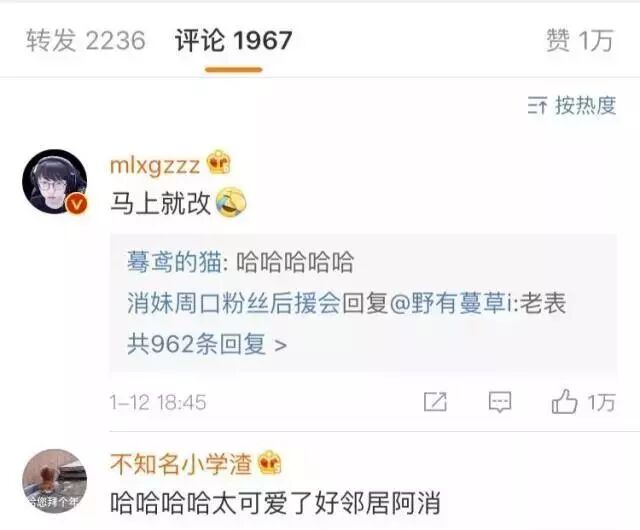640x530 pixels.
Task: Click the repost icon under the mlxgzzz comment
Action: click(436, 402)
